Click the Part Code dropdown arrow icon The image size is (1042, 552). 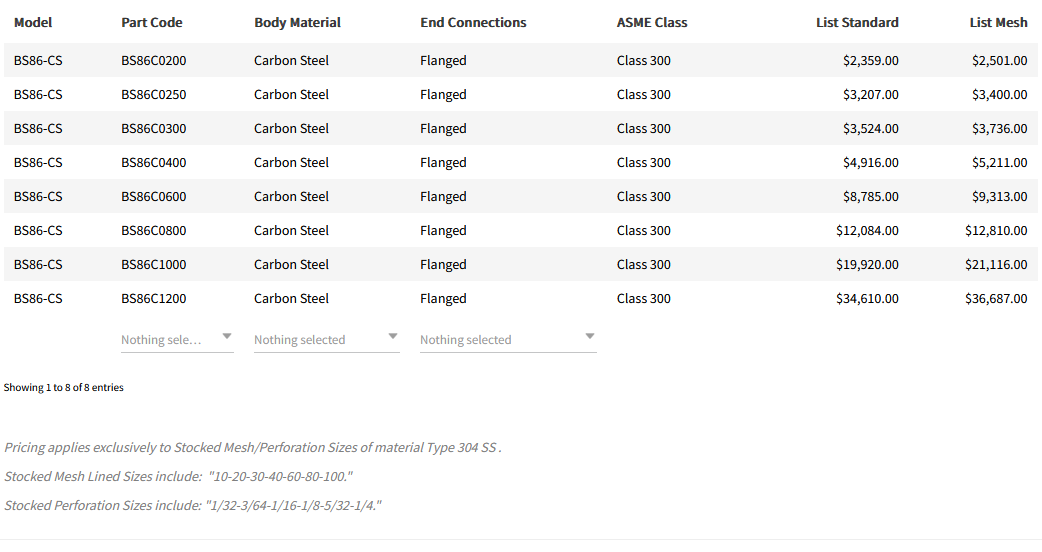[227, 336]
